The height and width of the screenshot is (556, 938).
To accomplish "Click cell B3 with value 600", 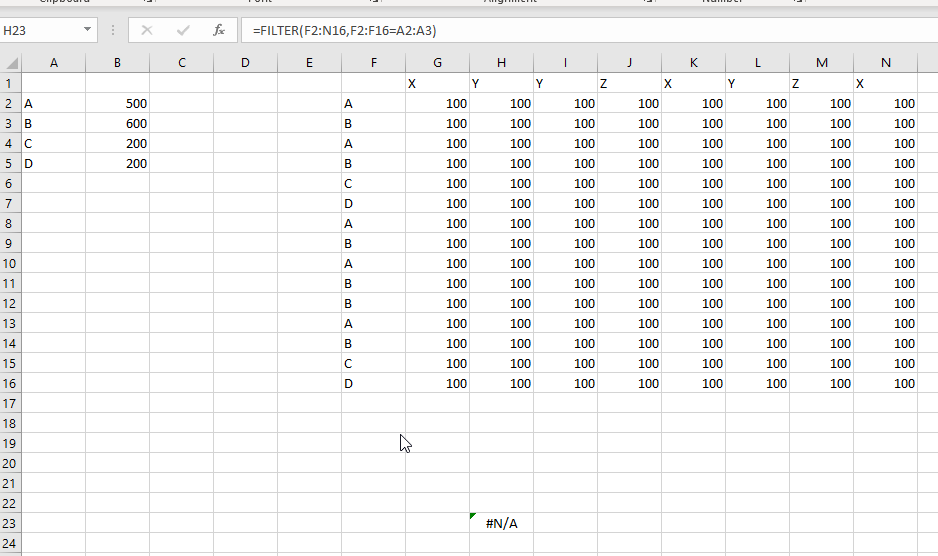I will coord(117,123).
